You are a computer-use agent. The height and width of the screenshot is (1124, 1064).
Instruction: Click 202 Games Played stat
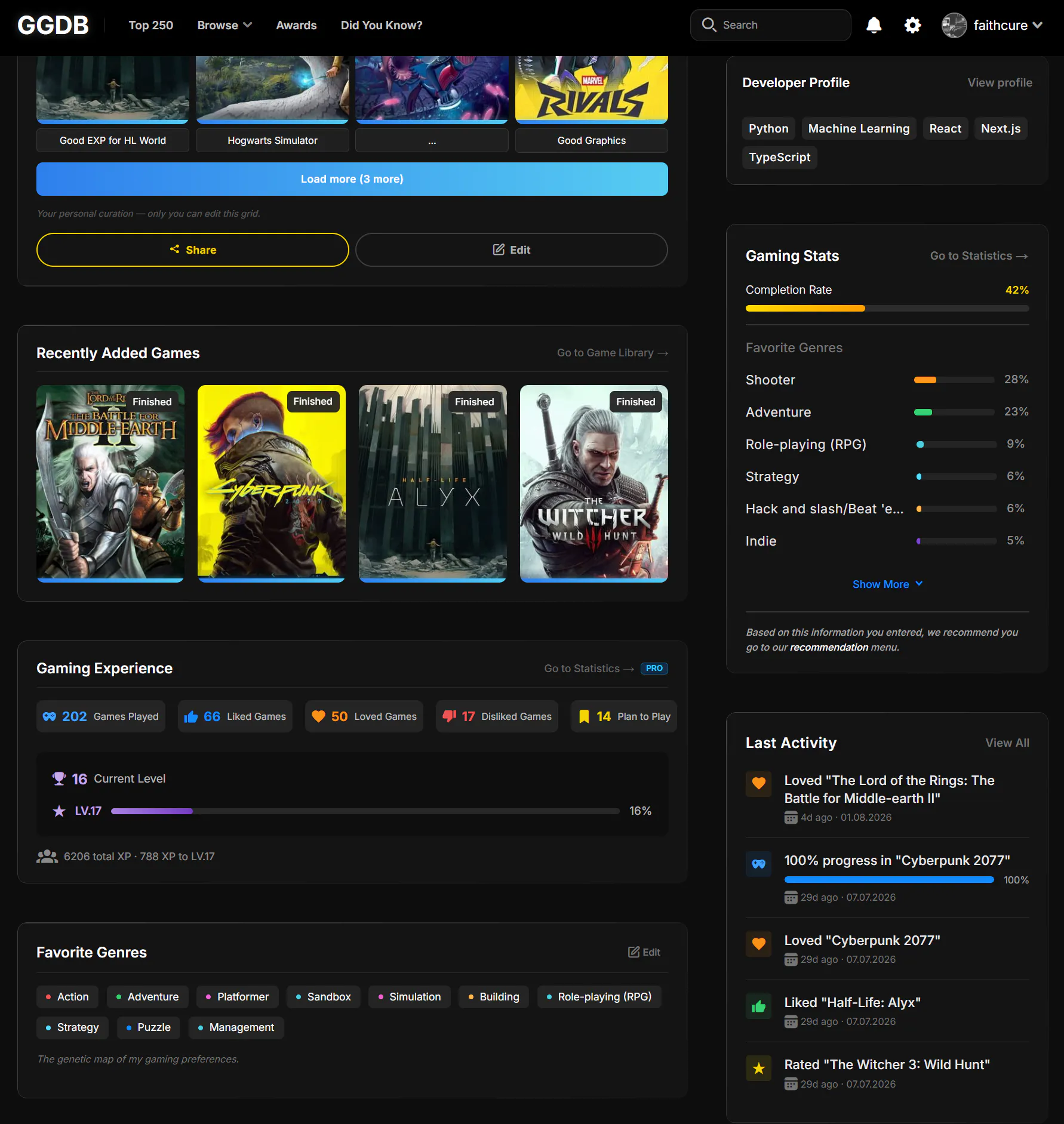100,716
